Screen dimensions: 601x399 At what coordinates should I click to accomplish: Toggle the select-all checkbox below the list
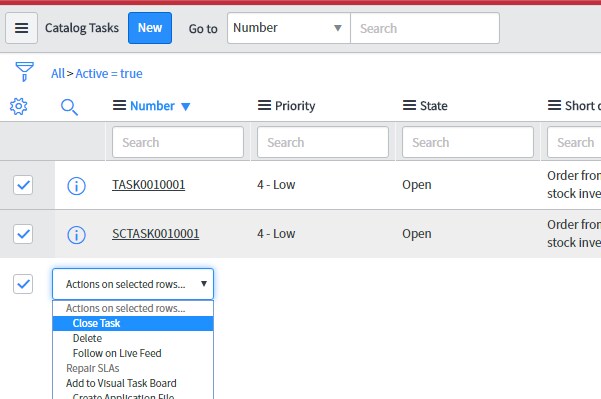pyautogui.click(x=23, y=284)
